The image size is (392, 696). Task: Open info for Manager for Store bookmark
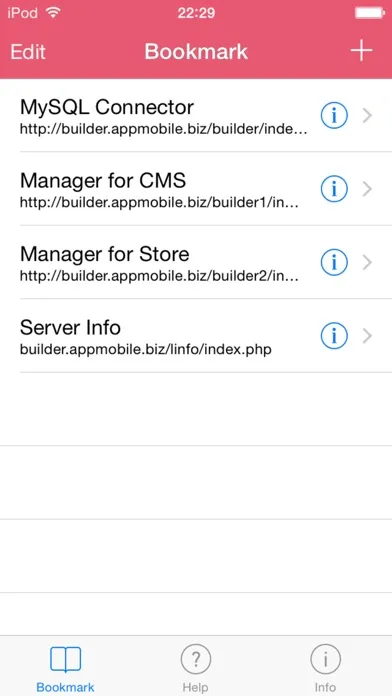coord(334,263)
